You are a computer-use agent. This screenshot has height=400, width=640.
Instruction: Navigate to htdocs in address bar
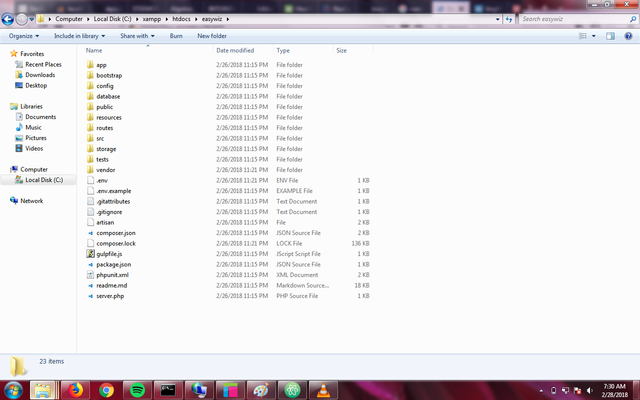(x=181, y=19)
